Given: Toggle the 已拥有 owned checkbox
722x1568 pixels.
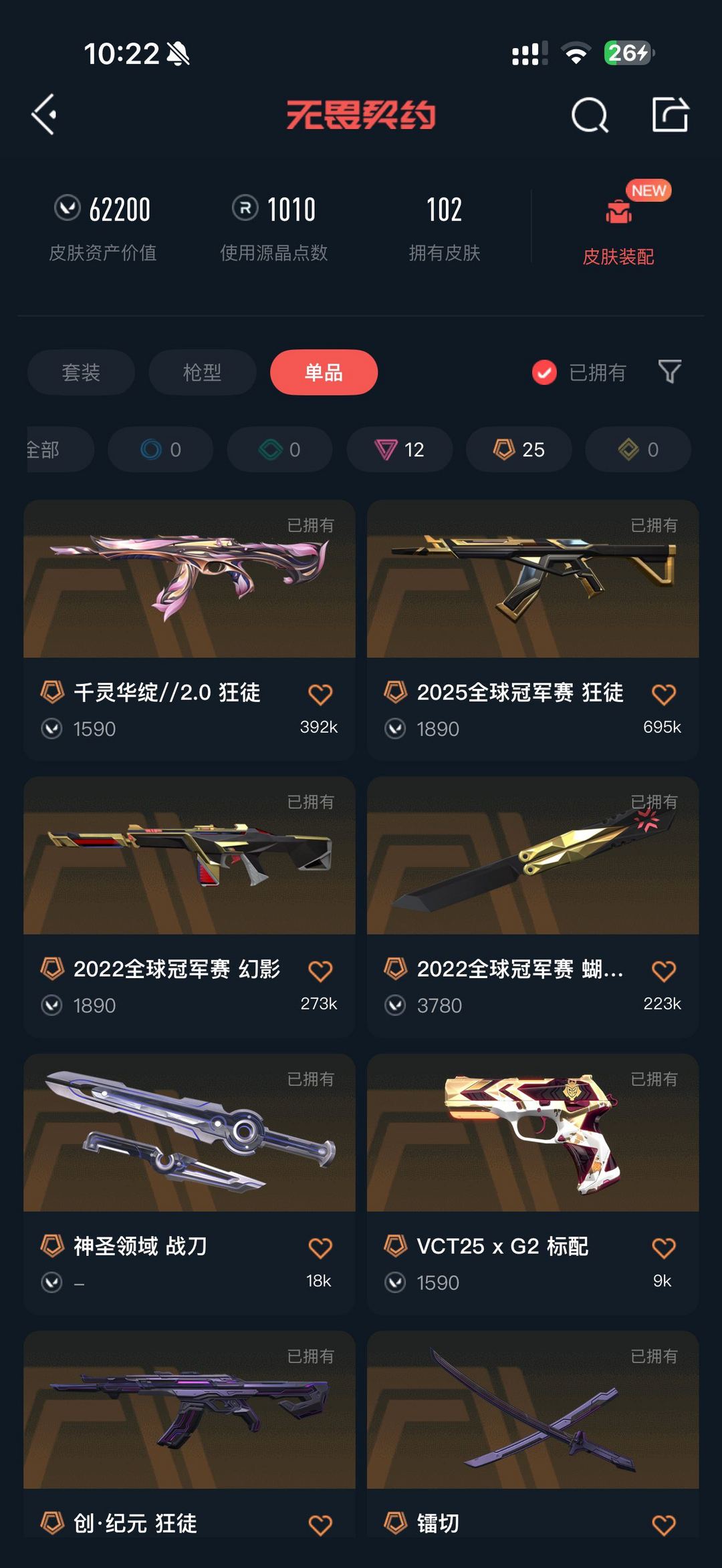Looking at the screenshot, I should [544, 372].
